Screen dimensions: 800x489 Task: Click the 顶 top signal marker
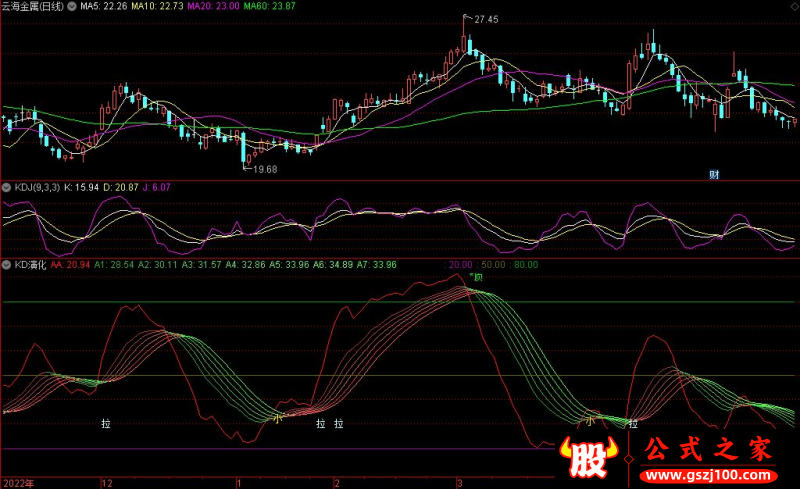(477, 275)
